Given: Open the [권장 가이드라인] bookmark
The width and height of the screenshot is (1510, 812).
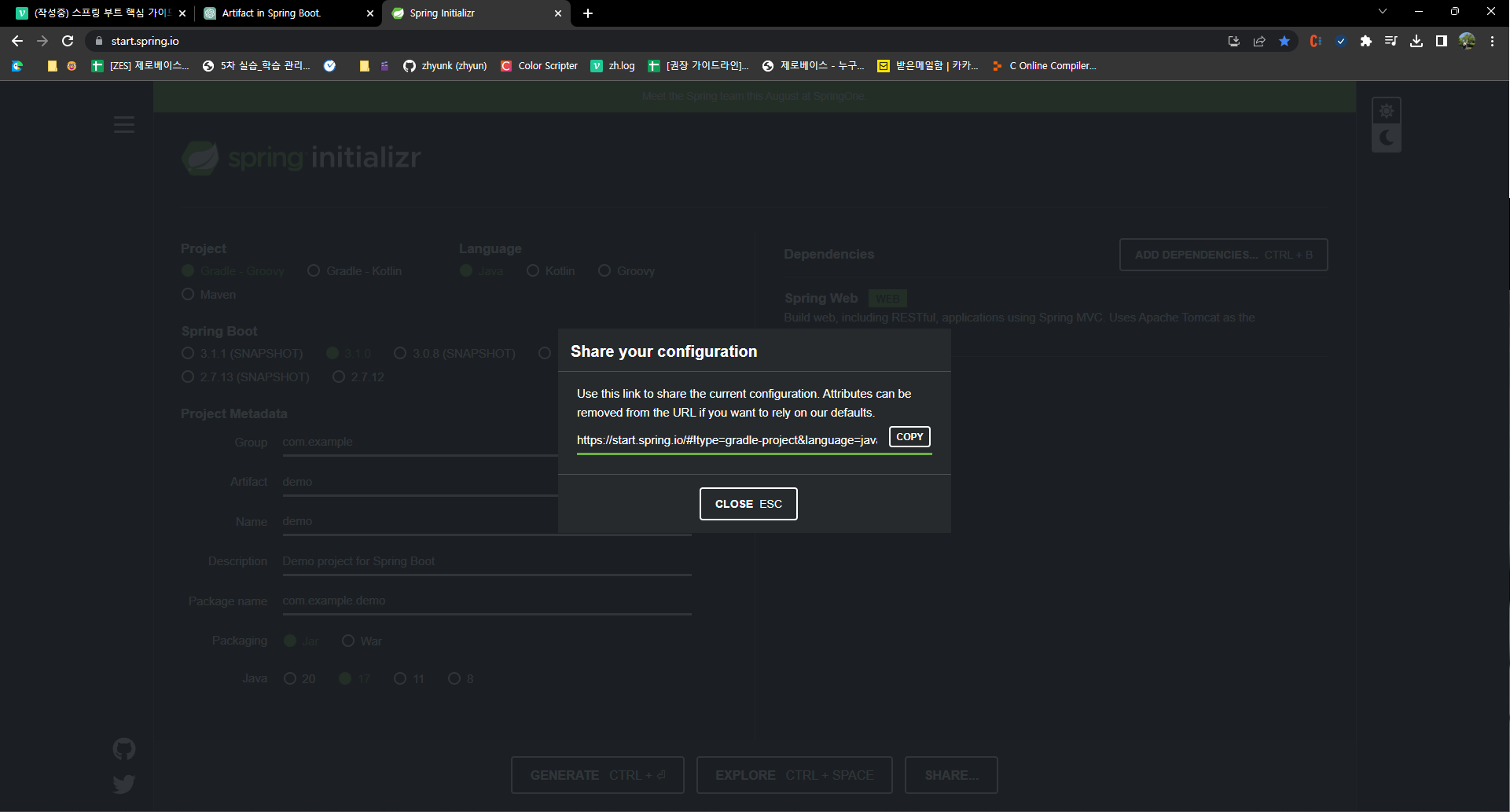Looking at the screenshot, I should point(698,66).
